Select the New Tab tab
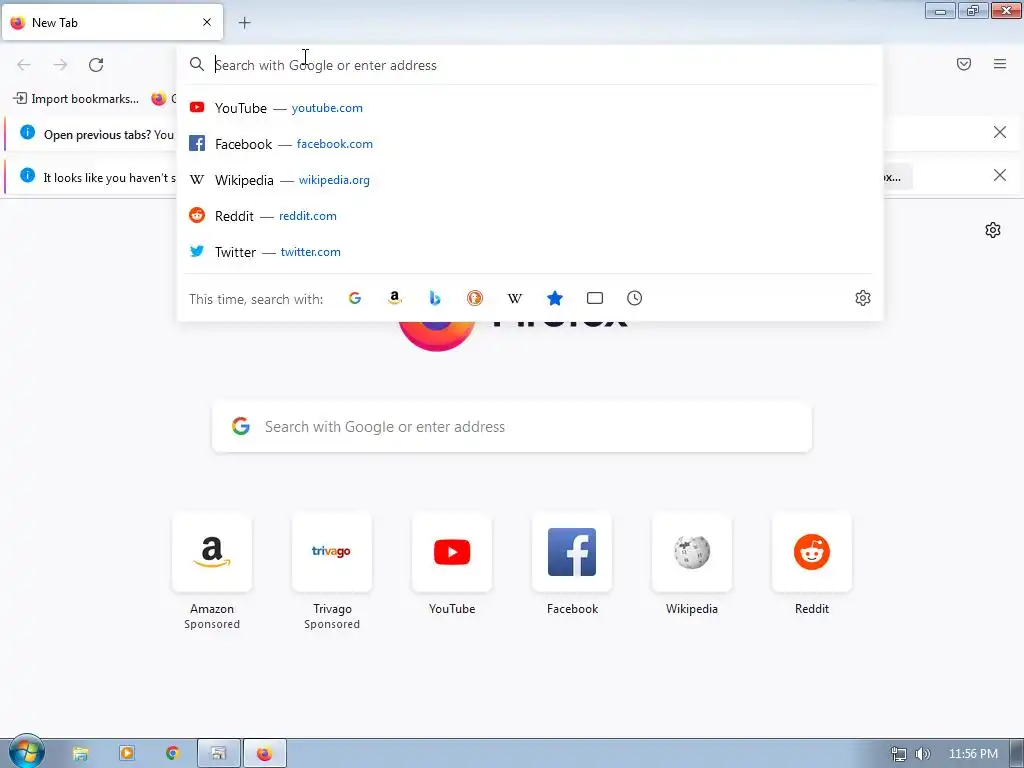1024x768 pixels. pyautogui.click(x=112, y=22)
